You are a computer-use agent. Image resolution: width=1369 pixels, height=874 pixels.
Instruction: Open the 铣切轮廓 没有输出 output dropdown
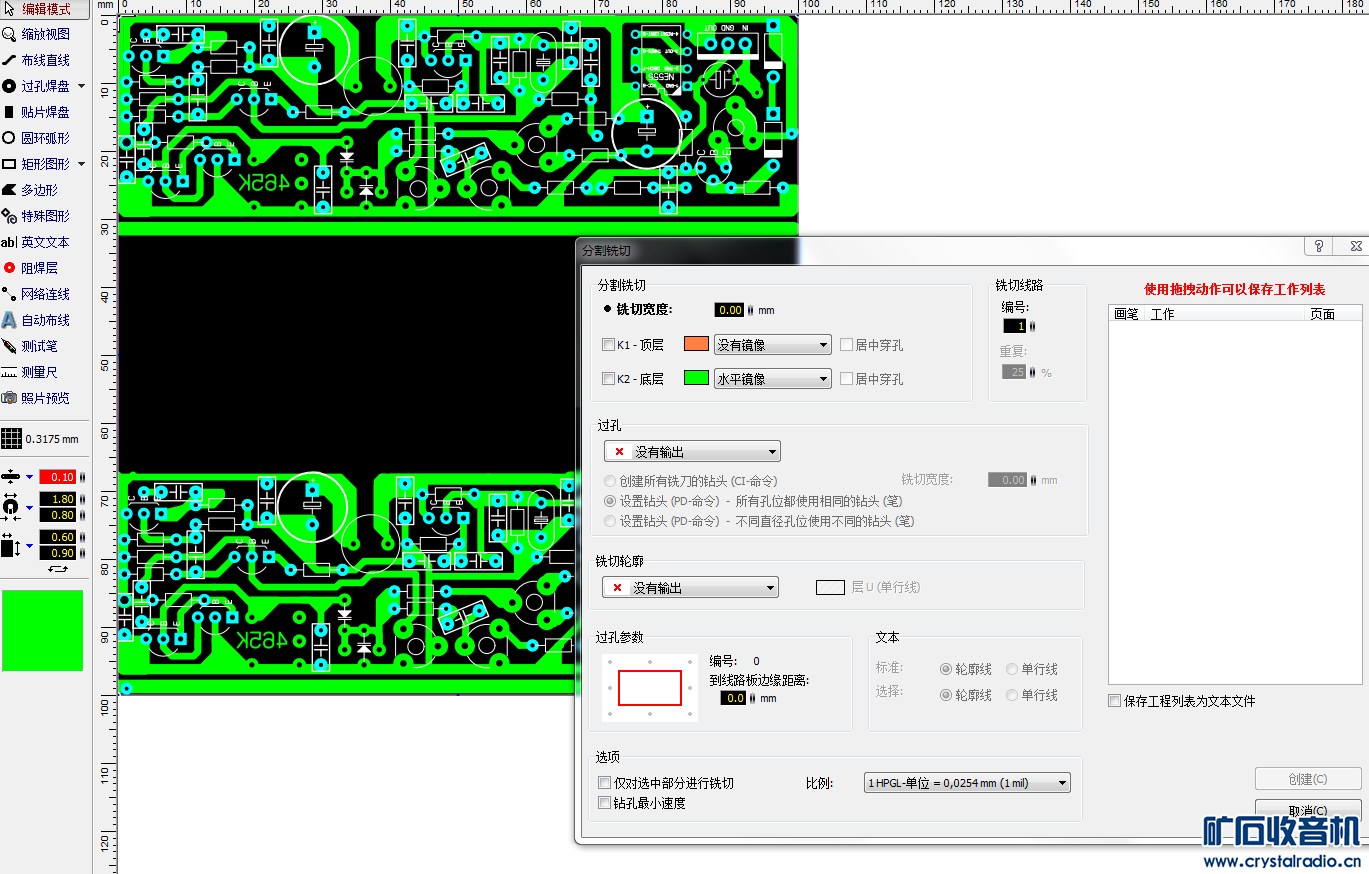(x=690, y=588)
